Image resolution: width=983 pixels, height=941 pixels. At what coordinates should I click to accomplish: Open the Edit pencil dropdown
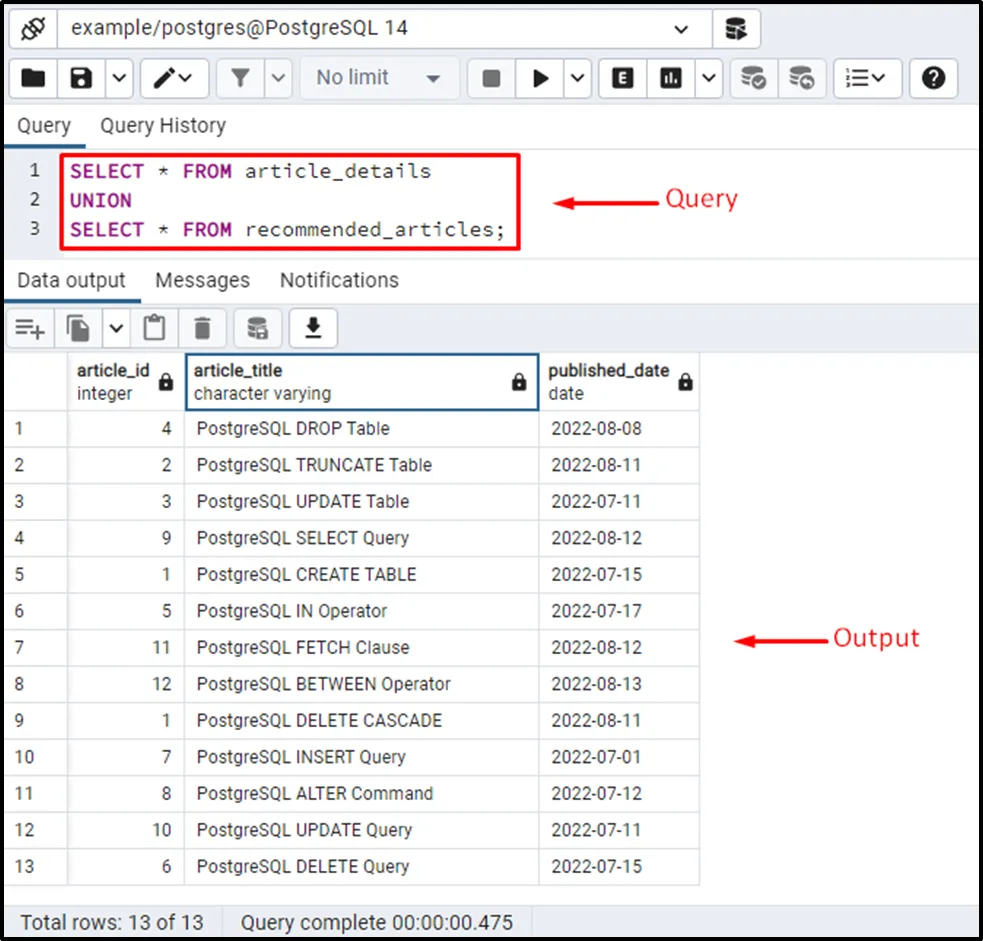point(174,78)
